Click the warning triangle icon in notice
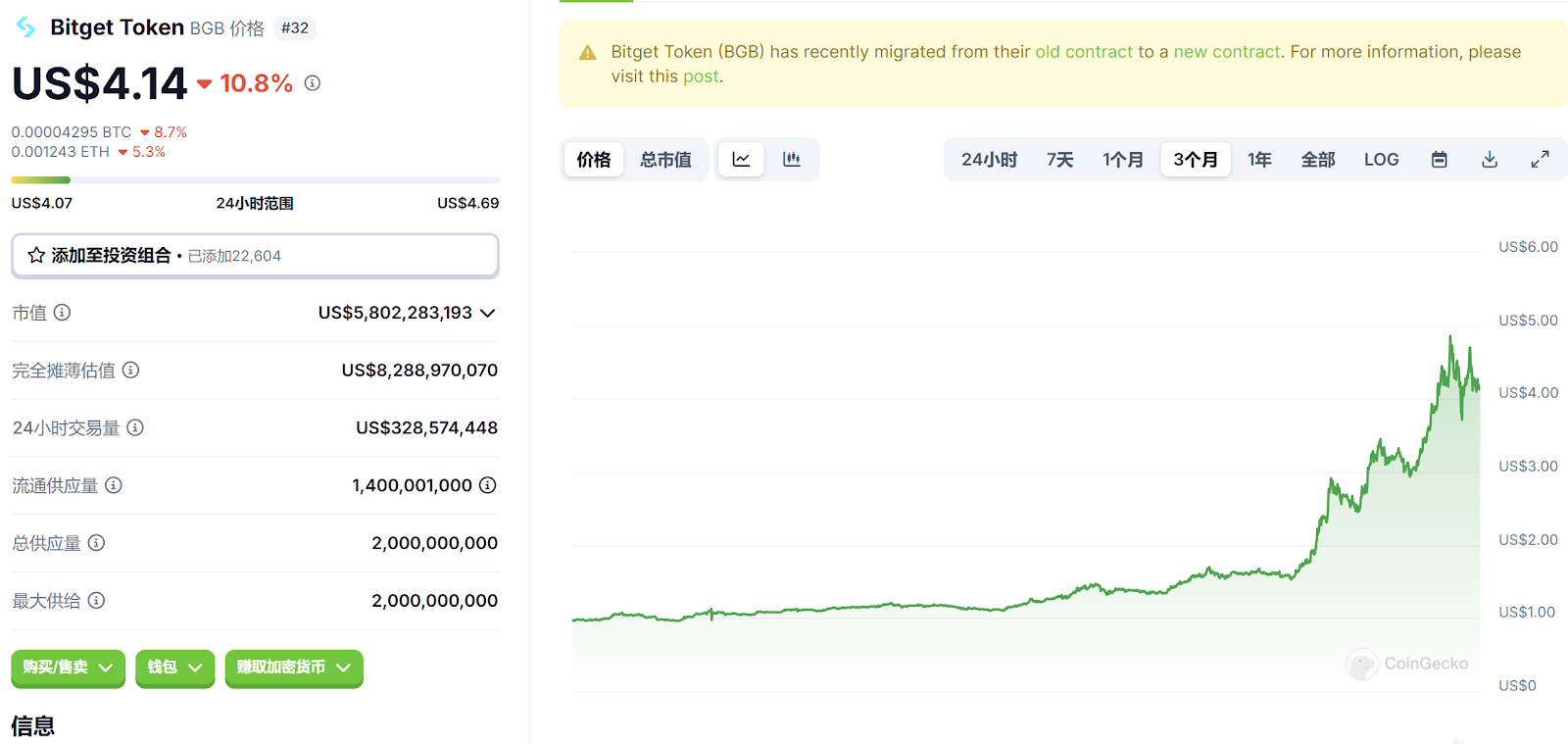The image size is (1568, 744). [588, 53]
